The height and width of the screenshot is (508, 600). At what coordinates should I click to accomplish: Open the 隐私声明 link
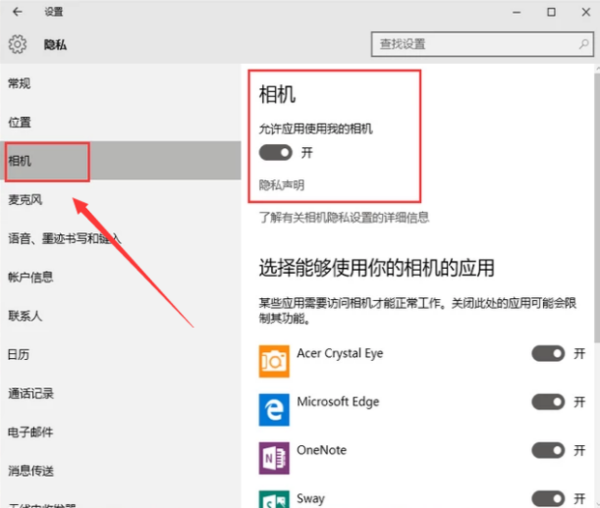(x=281, y=185)
